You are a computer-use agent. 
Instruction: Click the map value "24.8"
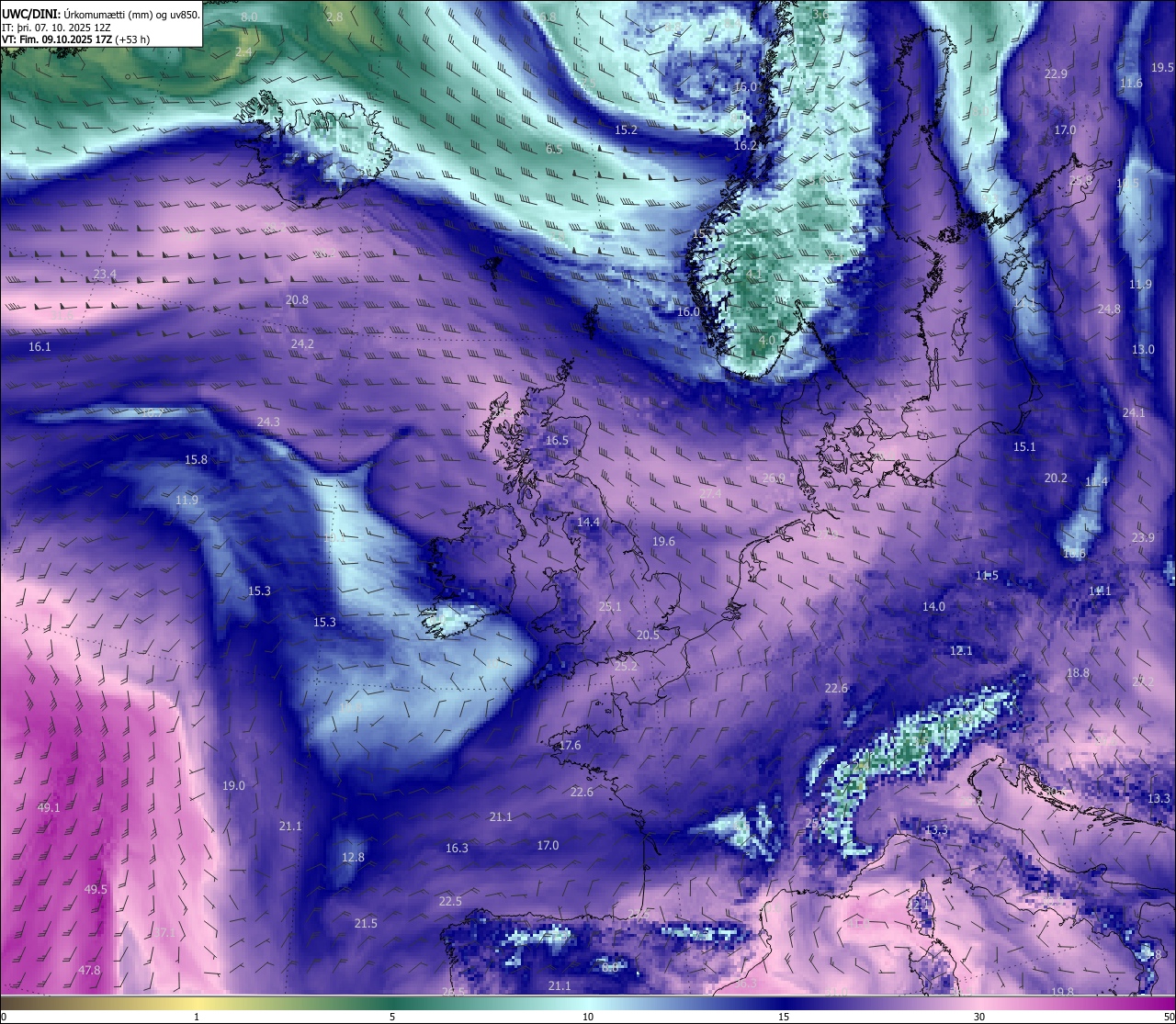(x=1109, y=309)
